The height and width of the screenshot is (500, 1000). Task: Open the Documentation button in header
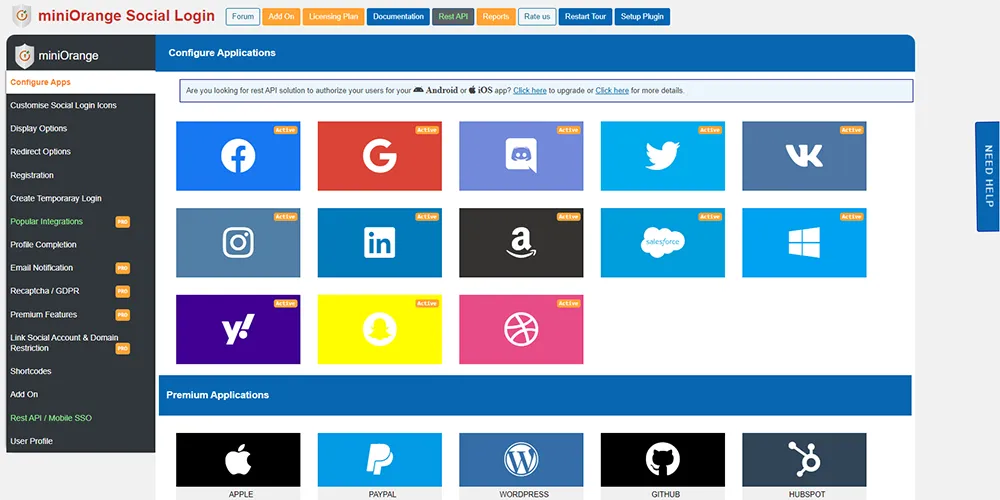click(398, 17)
